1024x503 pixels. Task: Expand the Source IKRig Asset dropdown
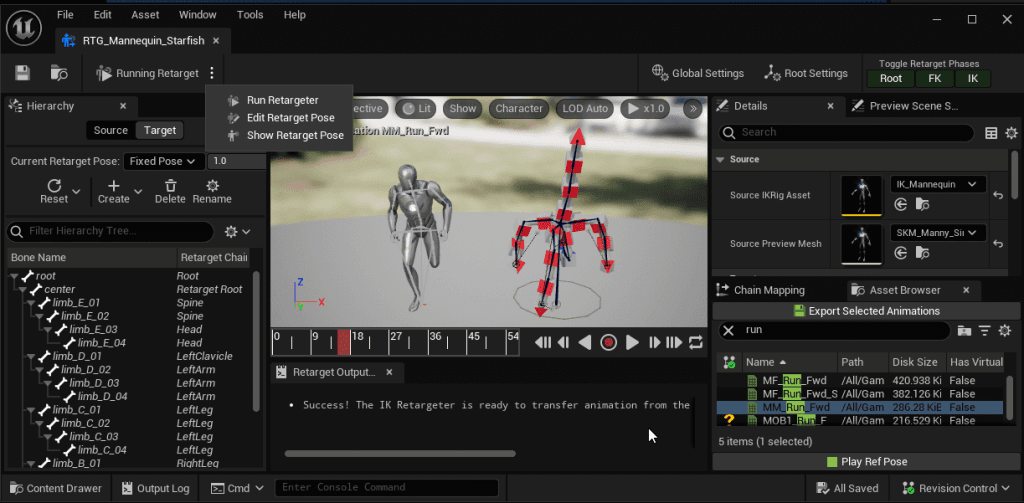[937, 184]
